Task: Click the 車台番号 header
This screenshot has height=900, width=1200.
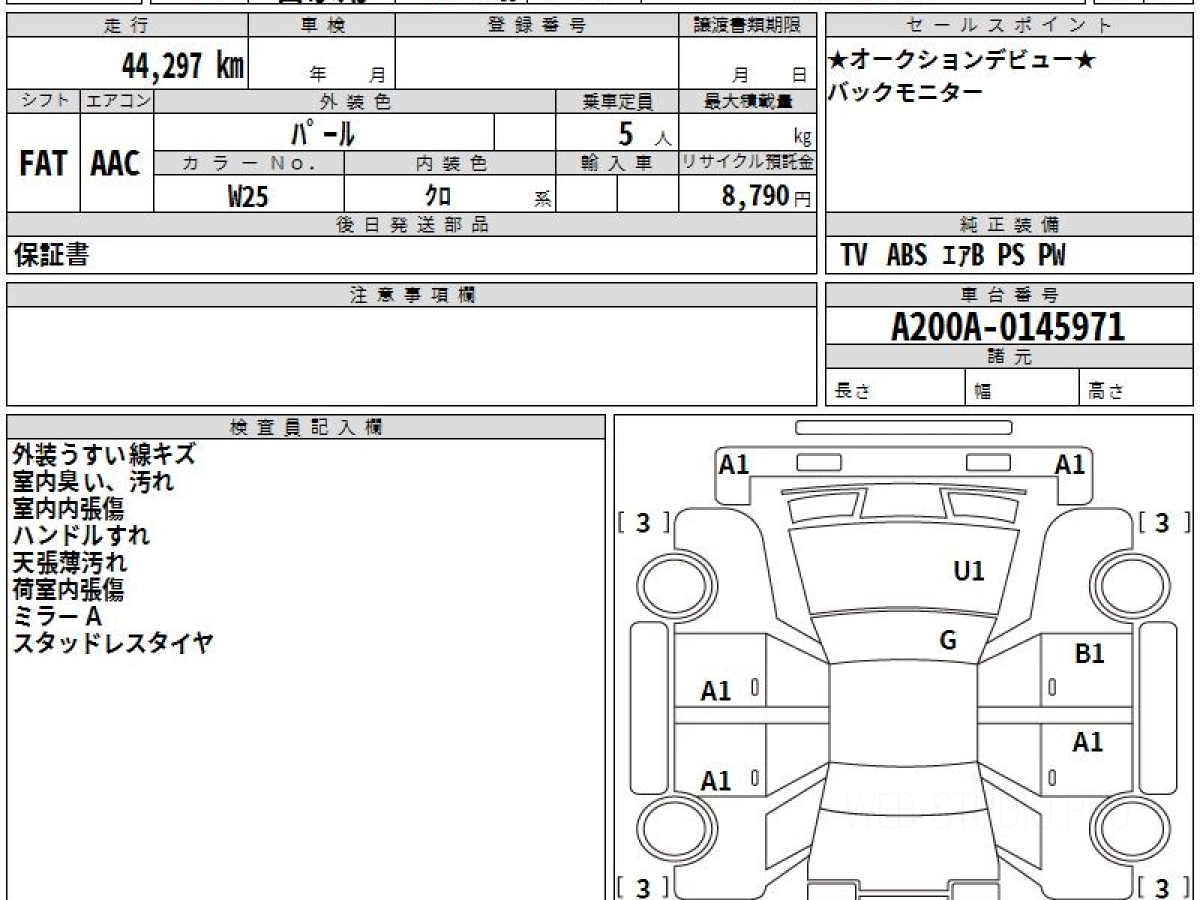Action: pos(1010,295)
